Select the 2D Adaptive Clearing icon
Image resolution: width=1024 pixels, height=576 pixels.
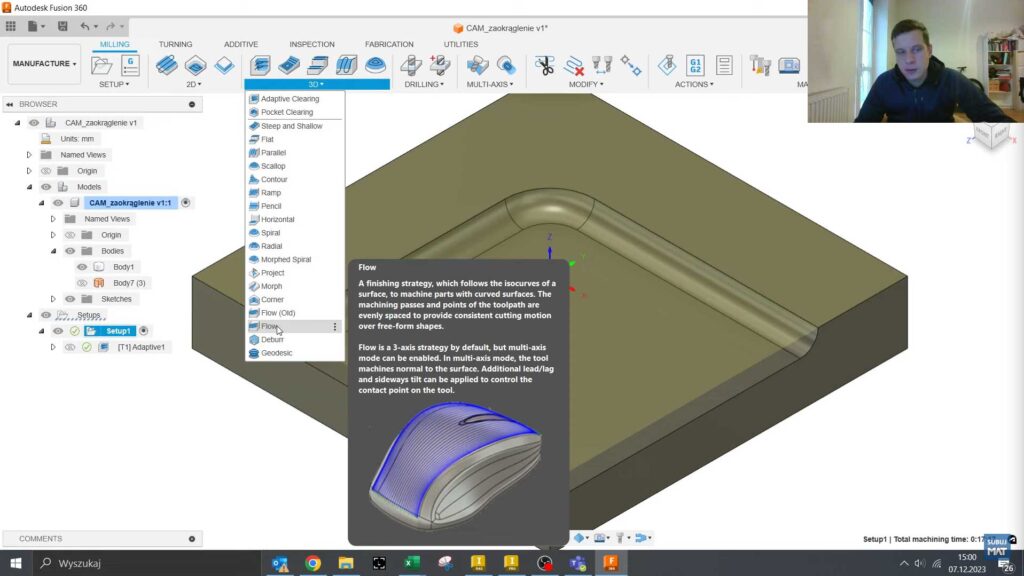pyautogui.click(x=165, y=67)
